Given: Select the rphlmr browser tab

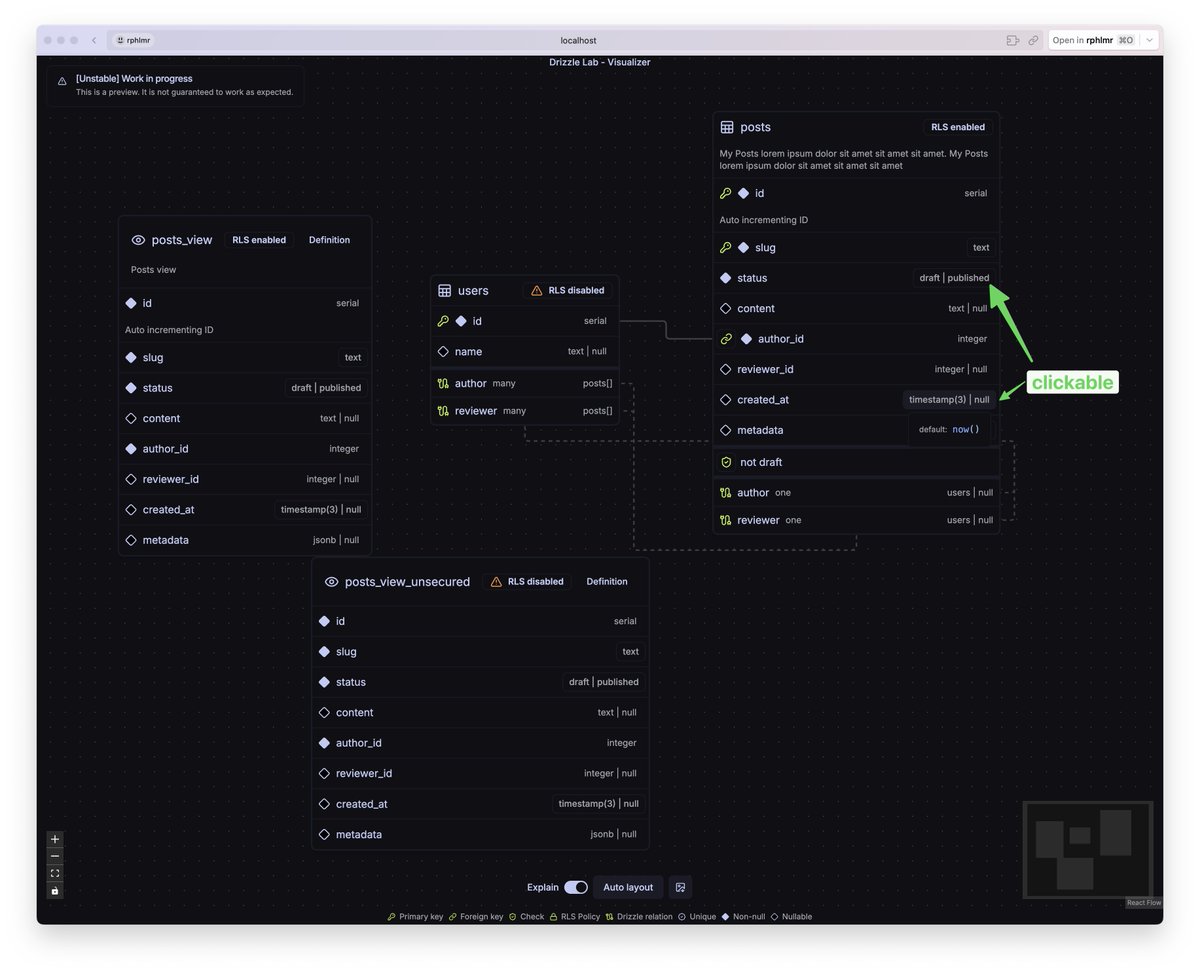Looking at the screenshot, I should pyautogui.click(x=133, y=40).
